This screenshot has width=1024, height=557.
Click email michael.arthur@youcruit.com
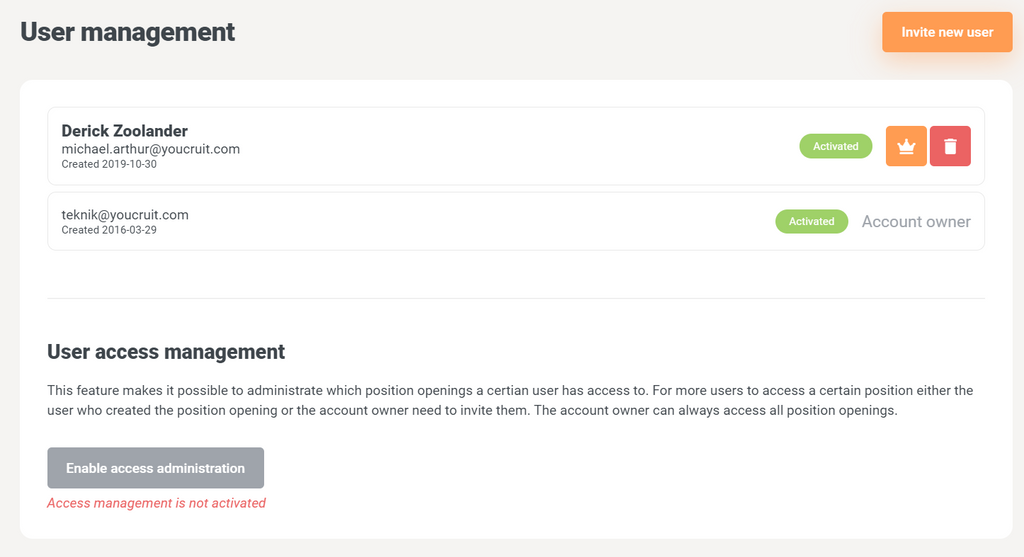151,149
